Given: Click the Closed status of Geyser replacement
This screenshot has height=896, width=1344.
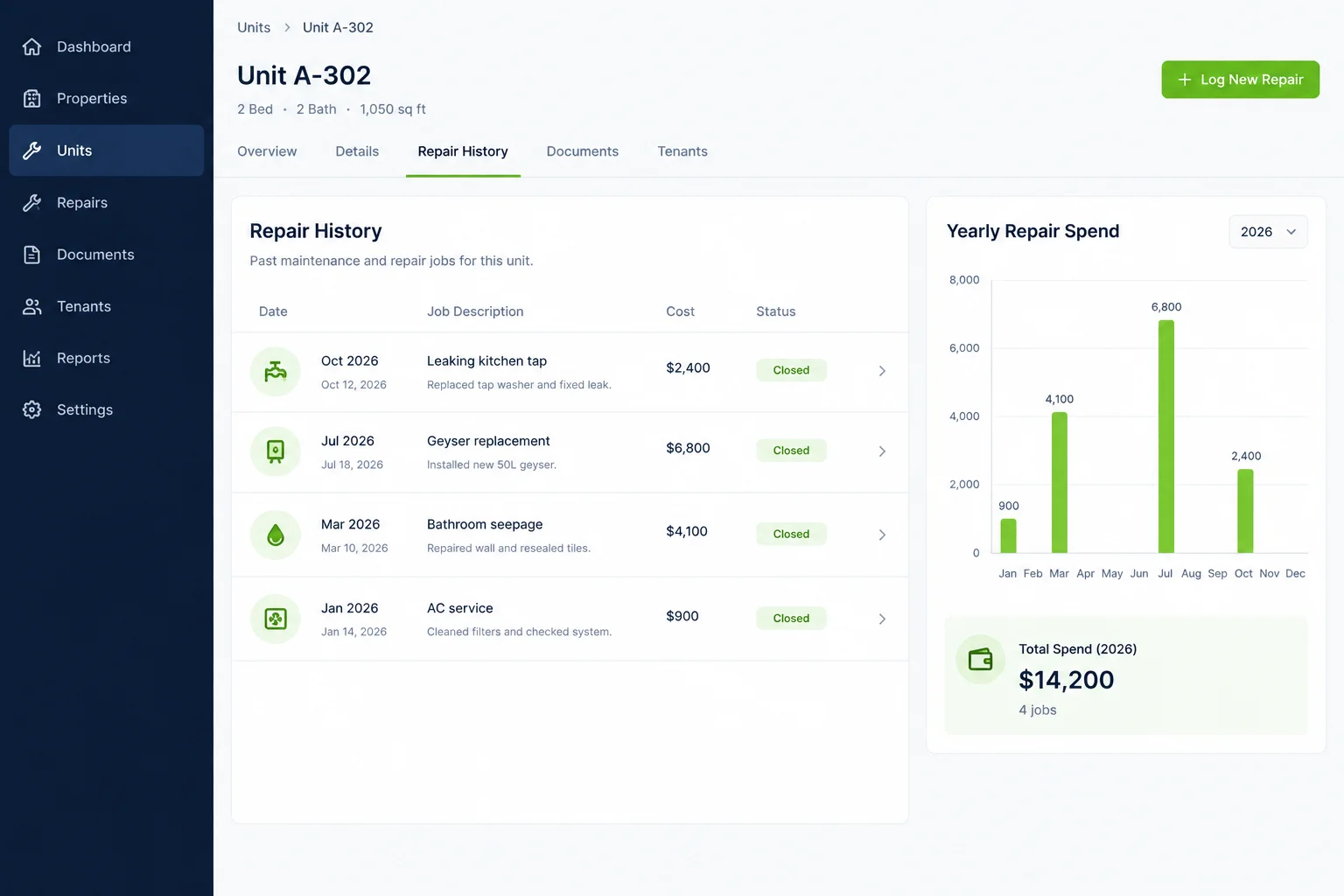Looking at the screenshot, I should [791, 451].
